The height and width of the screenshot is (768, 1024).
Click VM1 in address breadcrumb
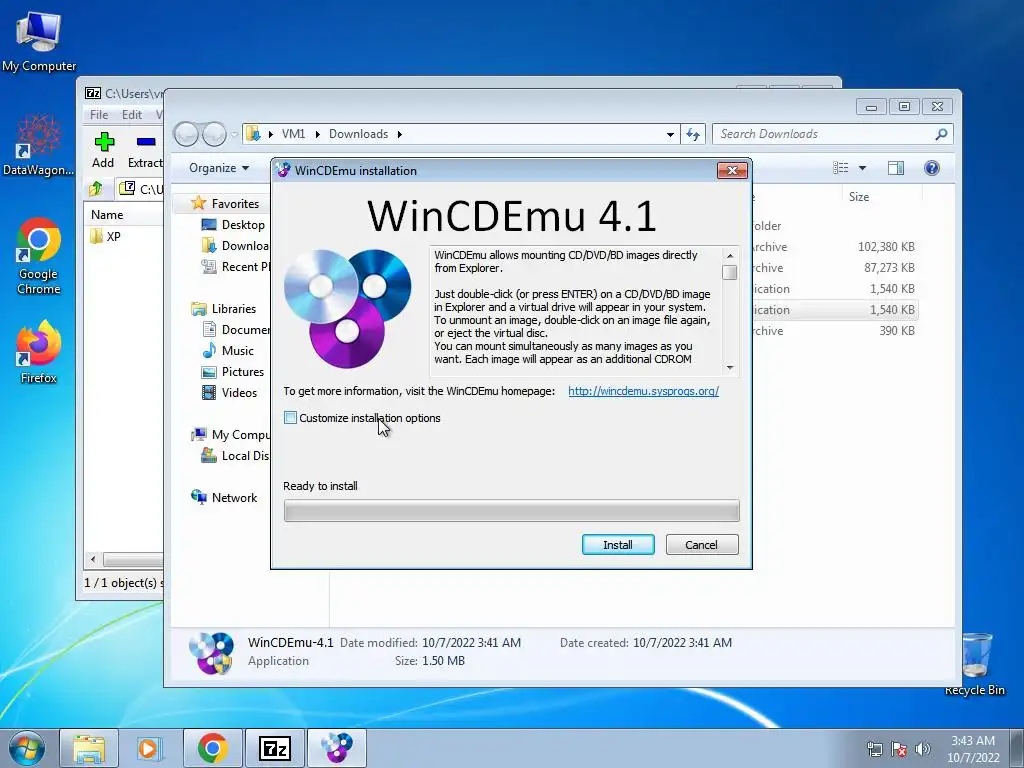[x=293, y=134]
